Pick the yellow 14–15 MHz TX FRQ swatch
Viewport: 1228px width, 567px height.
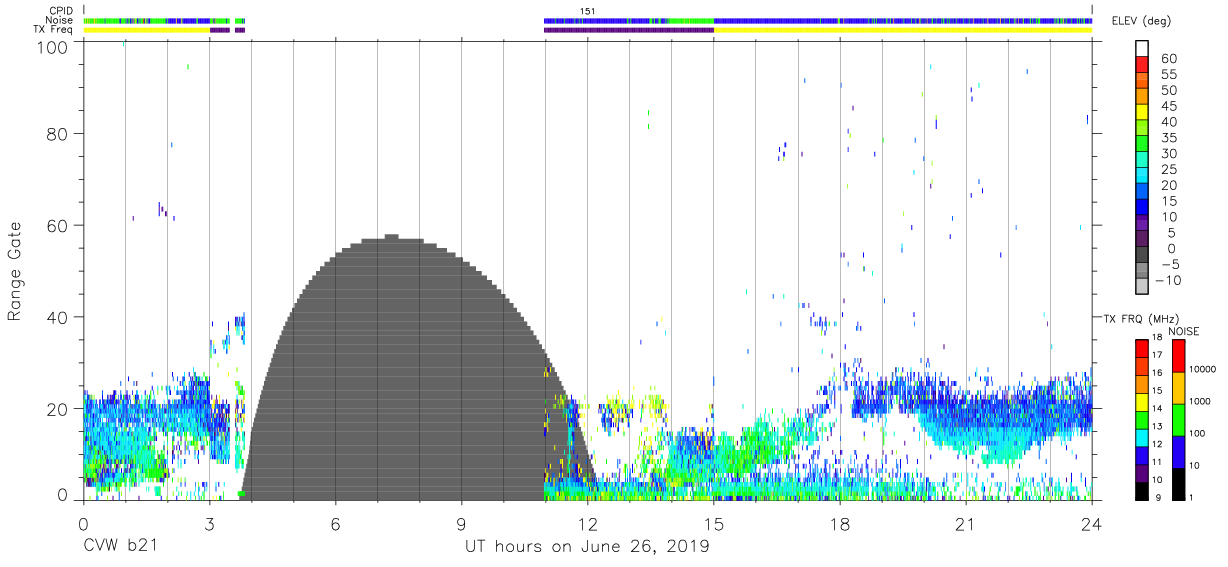(x=1142, y=402)
